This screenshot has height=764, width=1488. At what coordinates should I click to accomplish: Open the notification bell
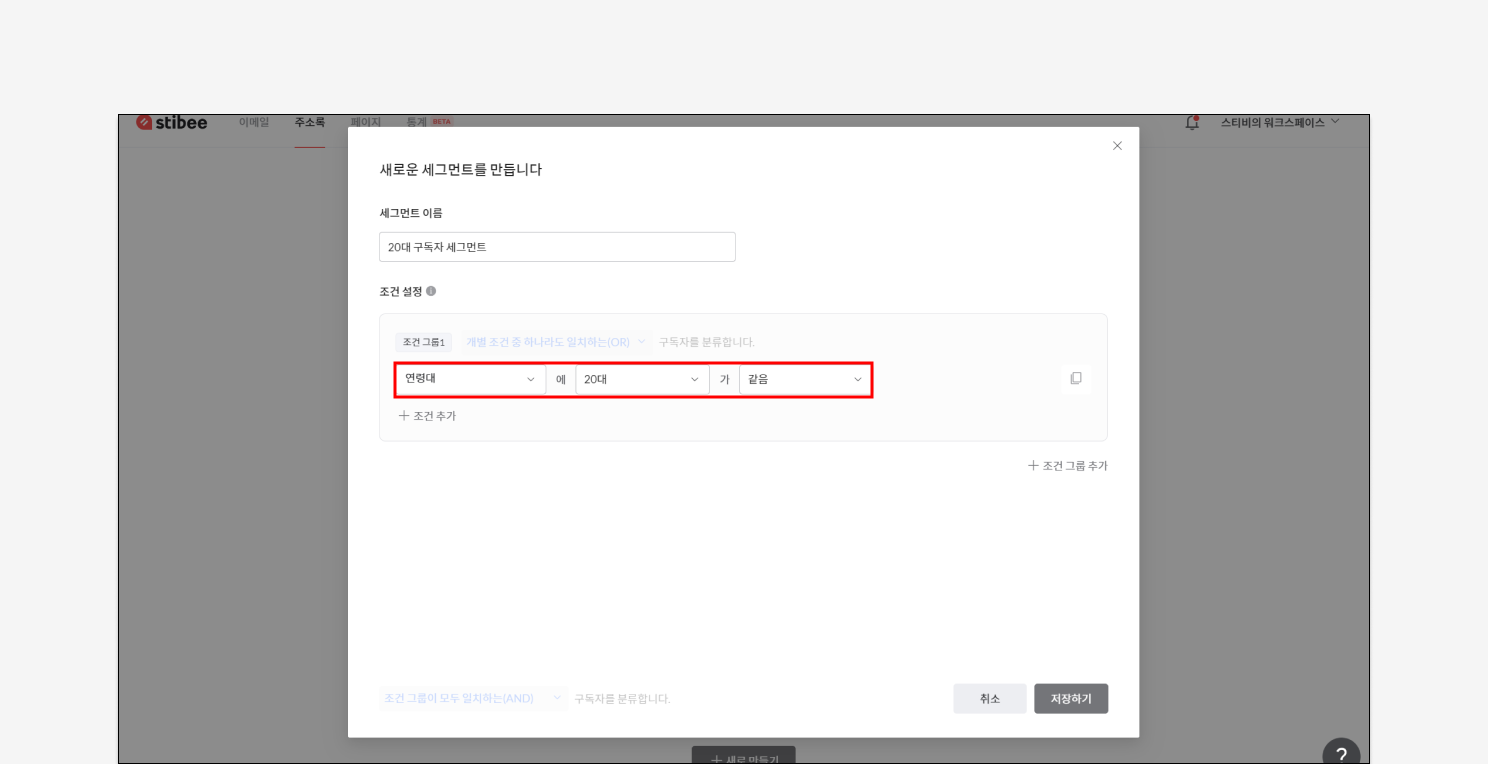(1191, 122)
